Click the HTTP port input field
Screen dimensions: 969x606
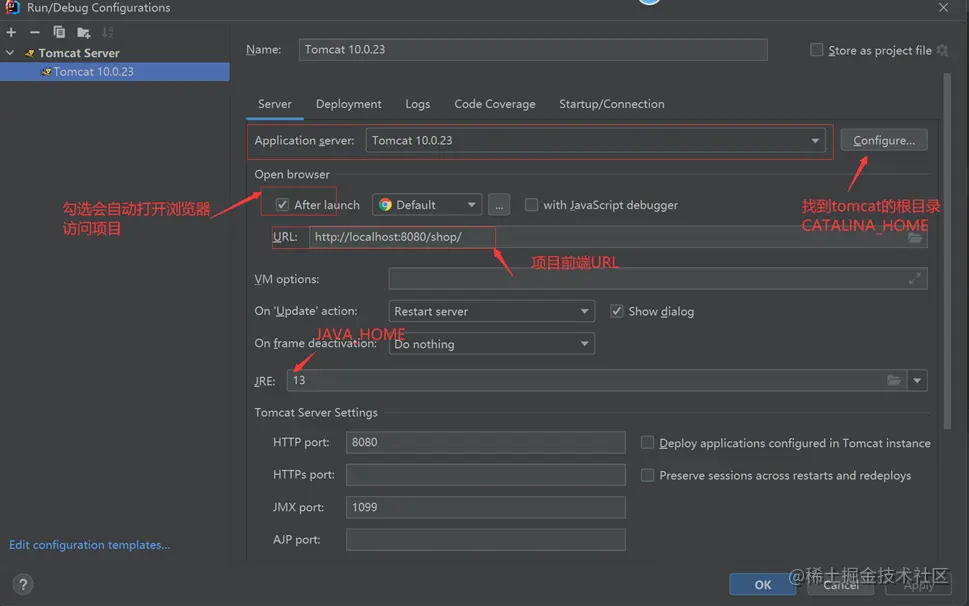point(485,442)
